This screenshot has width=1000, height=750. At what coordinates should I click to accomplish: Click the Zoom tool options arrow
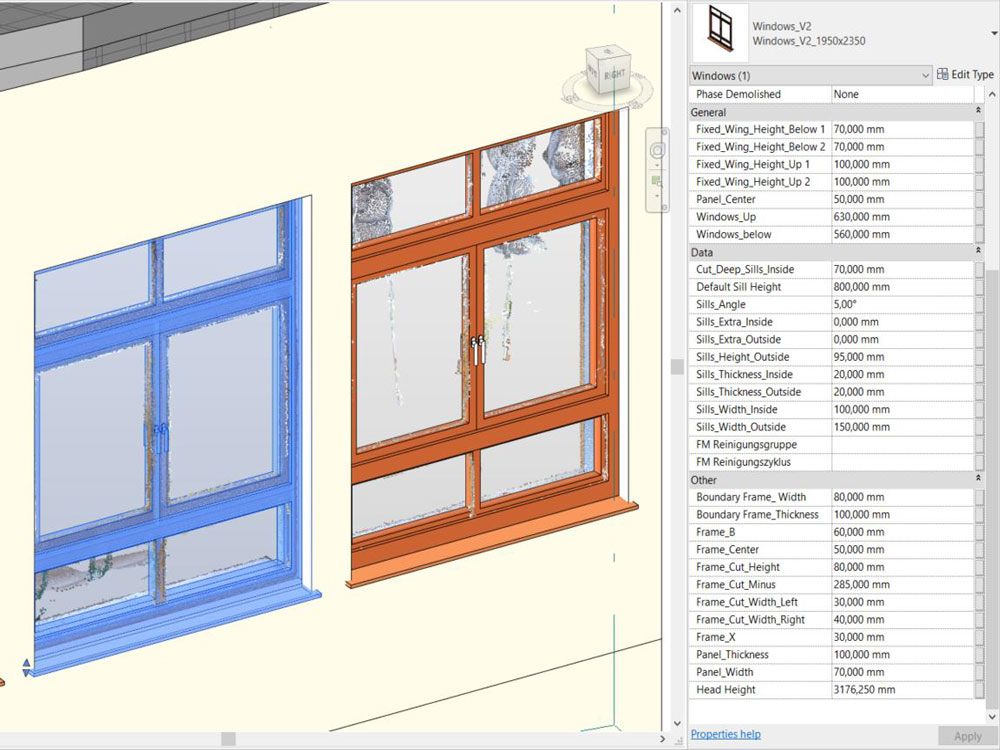point(657,196)
